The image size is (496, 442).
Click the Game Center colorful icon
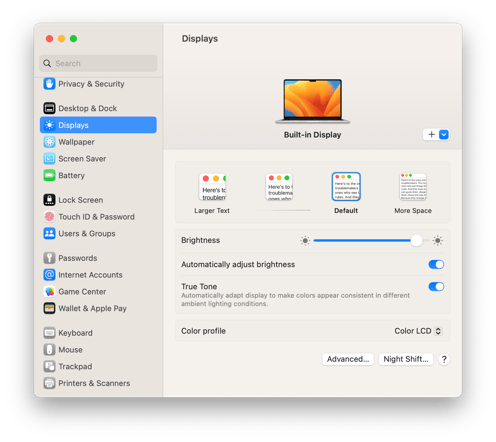click(49, 292)
